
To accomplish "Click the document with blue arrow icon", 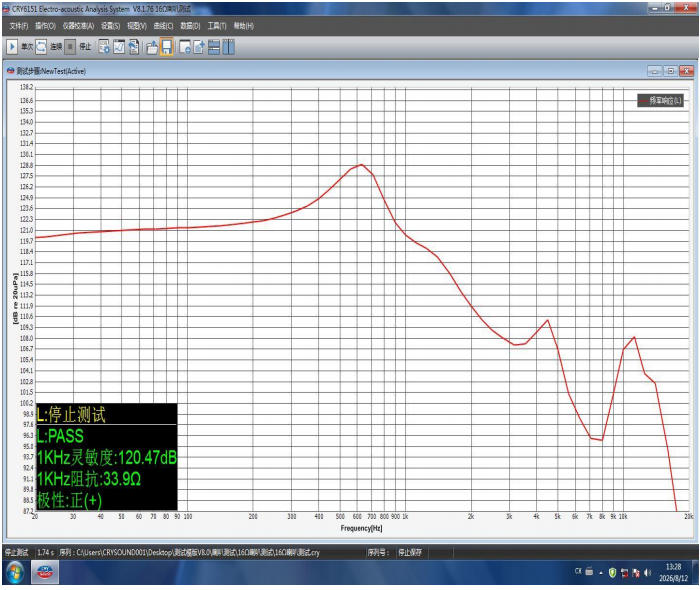I will 134,47.
